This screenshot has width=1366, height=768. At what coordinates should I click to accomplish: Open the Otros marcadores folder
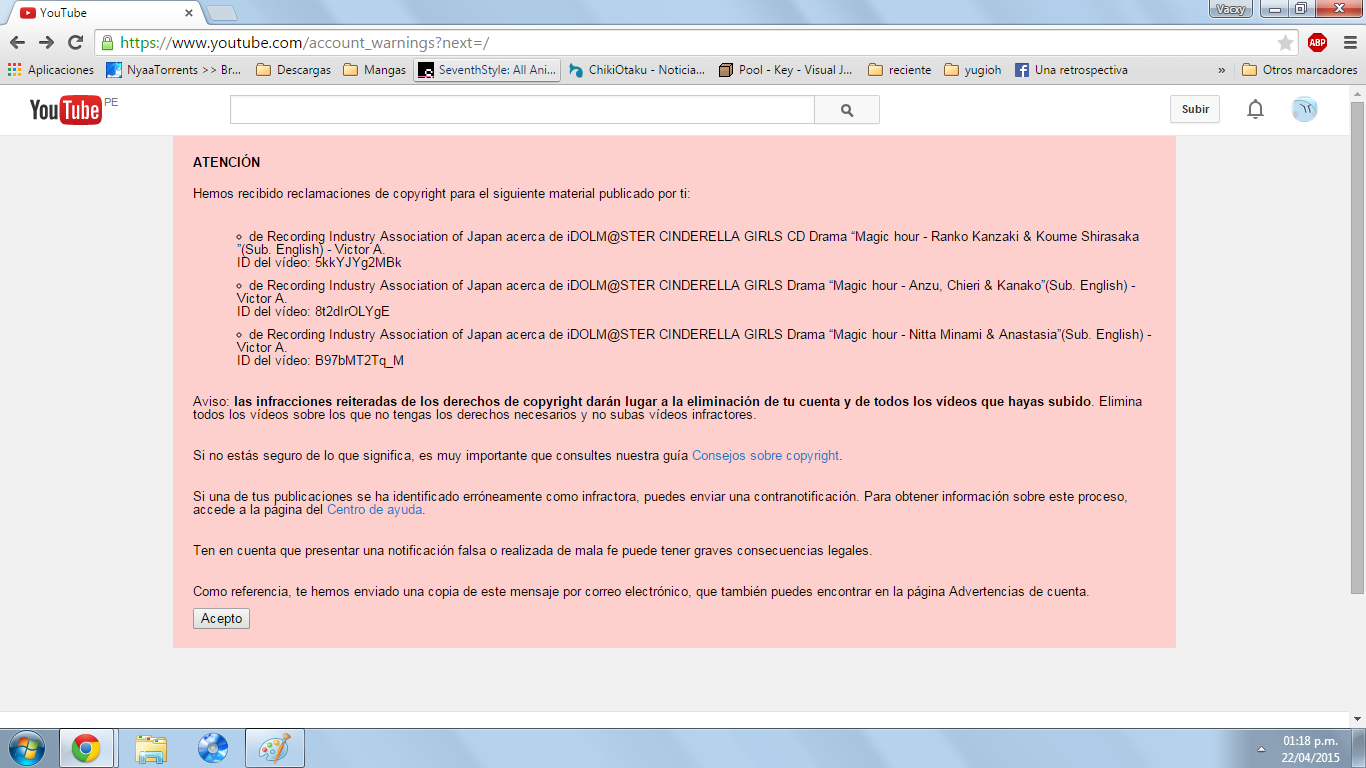pyautogui.click(x=1300, y=70)
